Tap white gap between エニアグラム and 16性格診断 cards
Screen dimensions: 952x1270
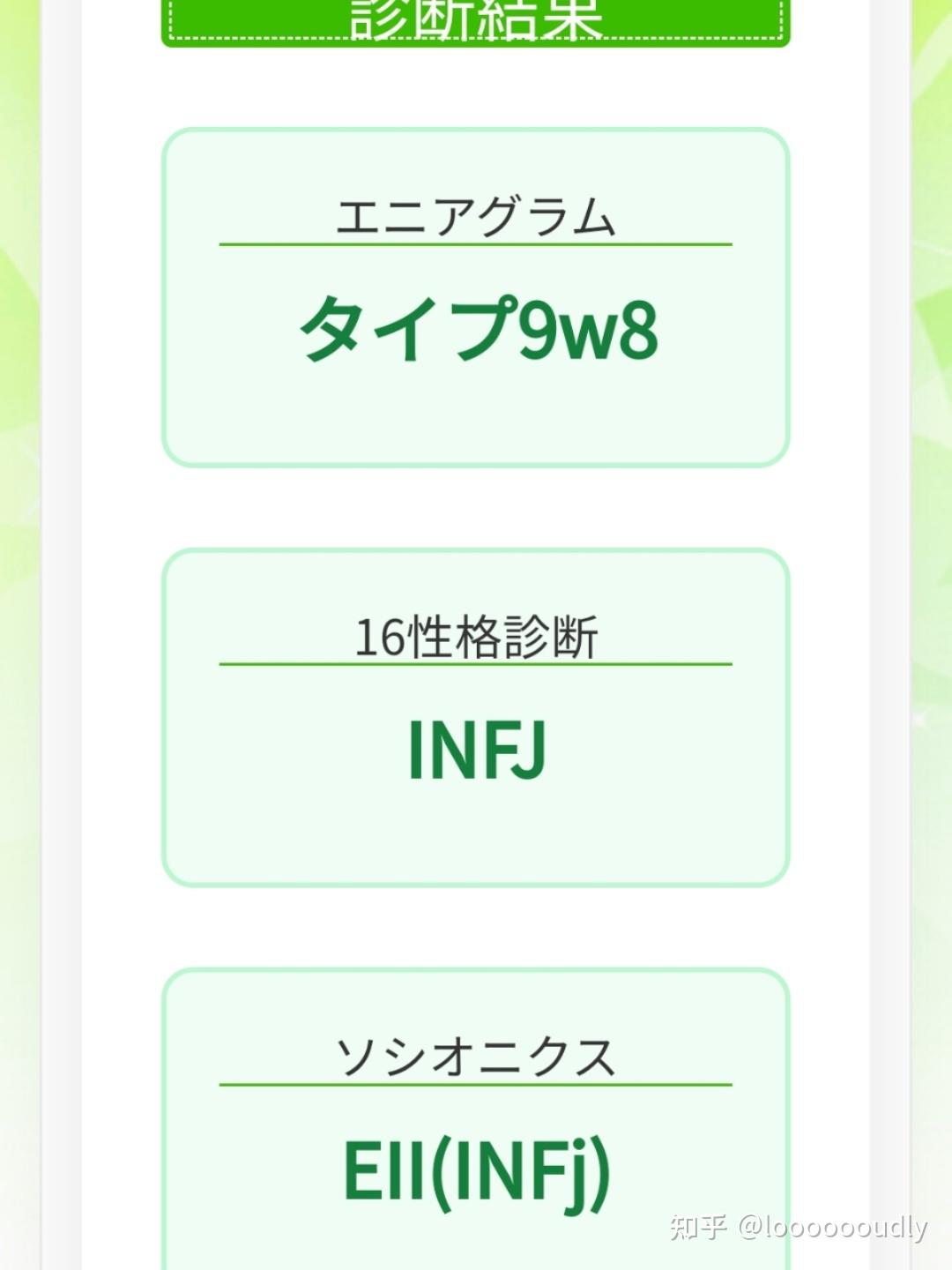pos(475,507)
